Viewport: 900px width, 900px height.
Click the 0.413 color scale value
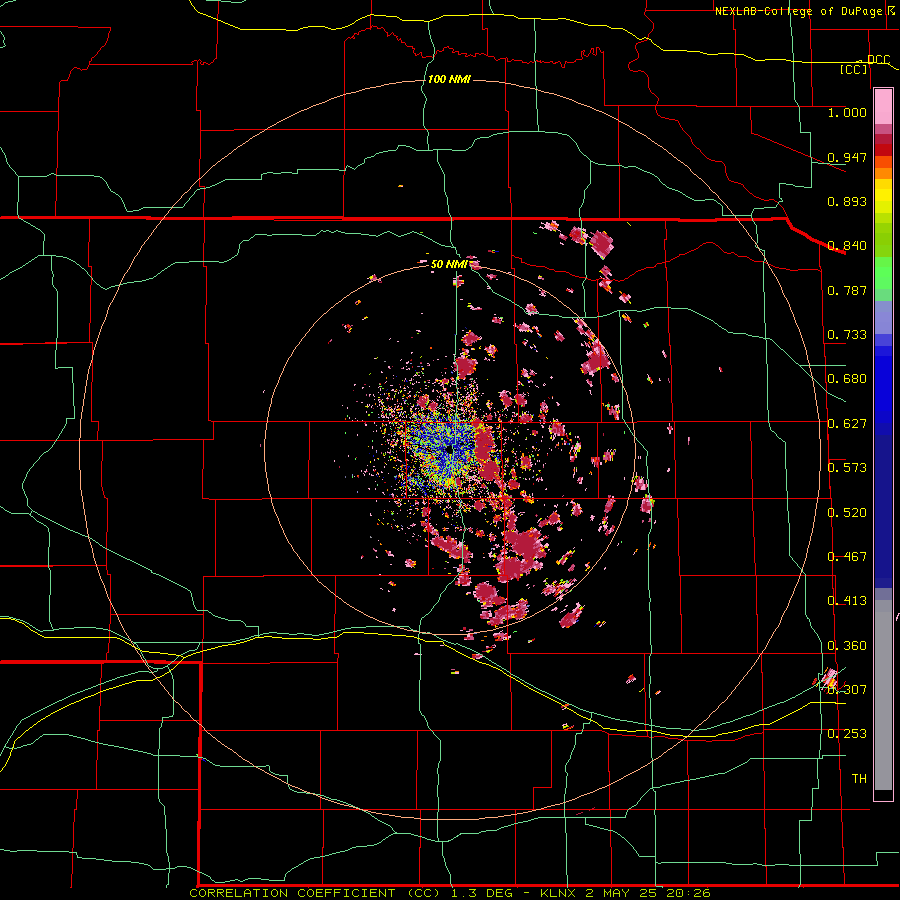pyautogui.click(x=847, y=601)
